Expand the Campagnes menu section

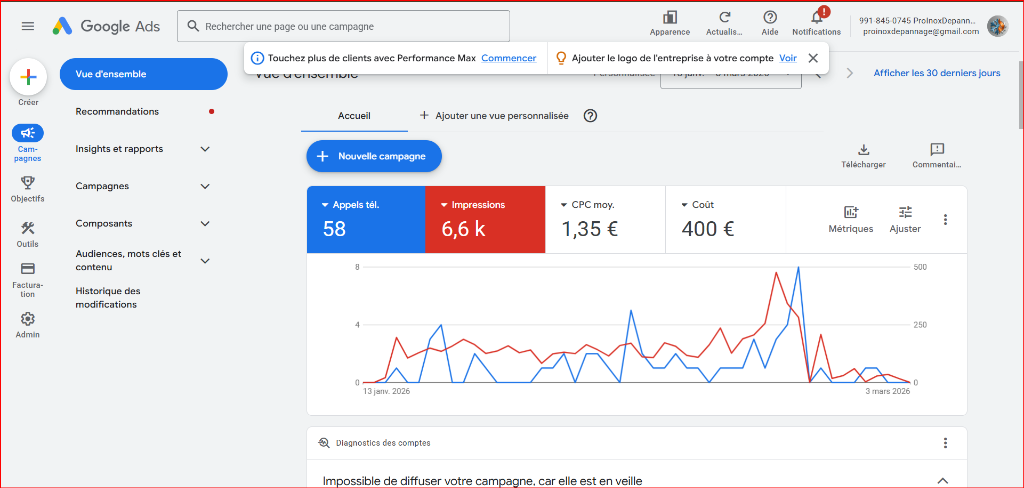coord(205,186)
